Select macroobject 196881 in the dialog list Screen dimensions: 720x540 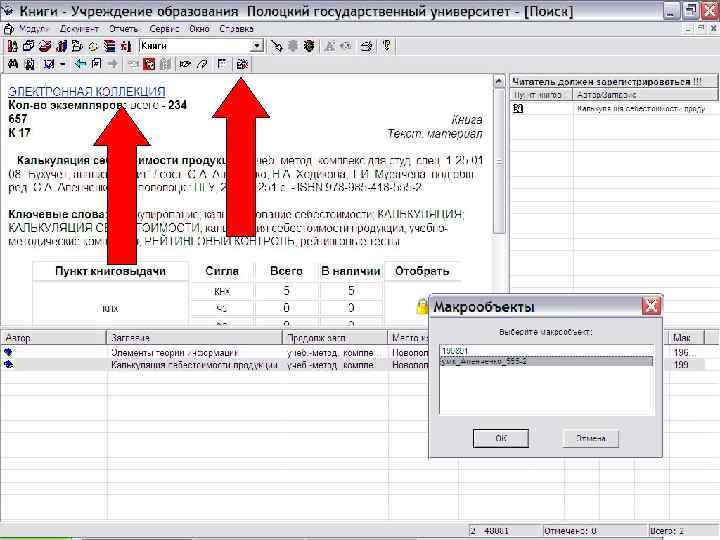pyautogui.click(x=546, y=351)
